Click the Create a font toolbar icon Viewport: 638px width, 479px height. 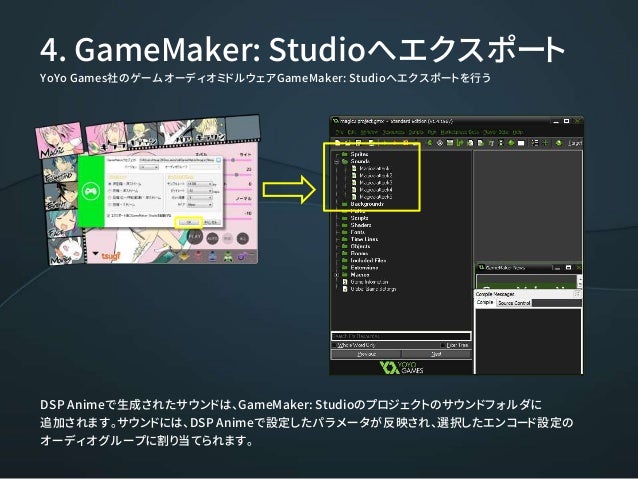(x=492, y=143)
